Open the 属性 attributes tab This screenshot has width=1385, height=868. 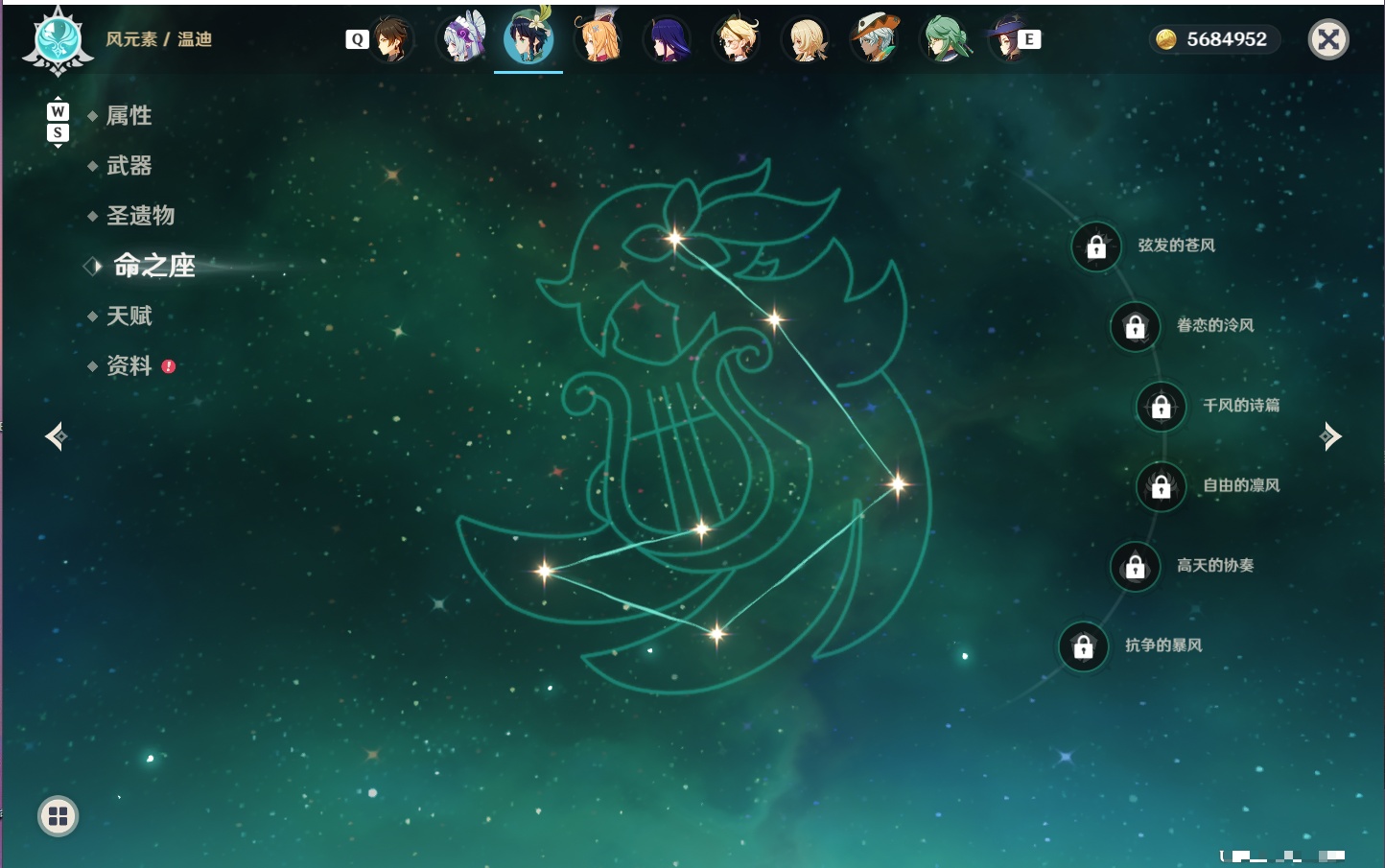point(129,116)
